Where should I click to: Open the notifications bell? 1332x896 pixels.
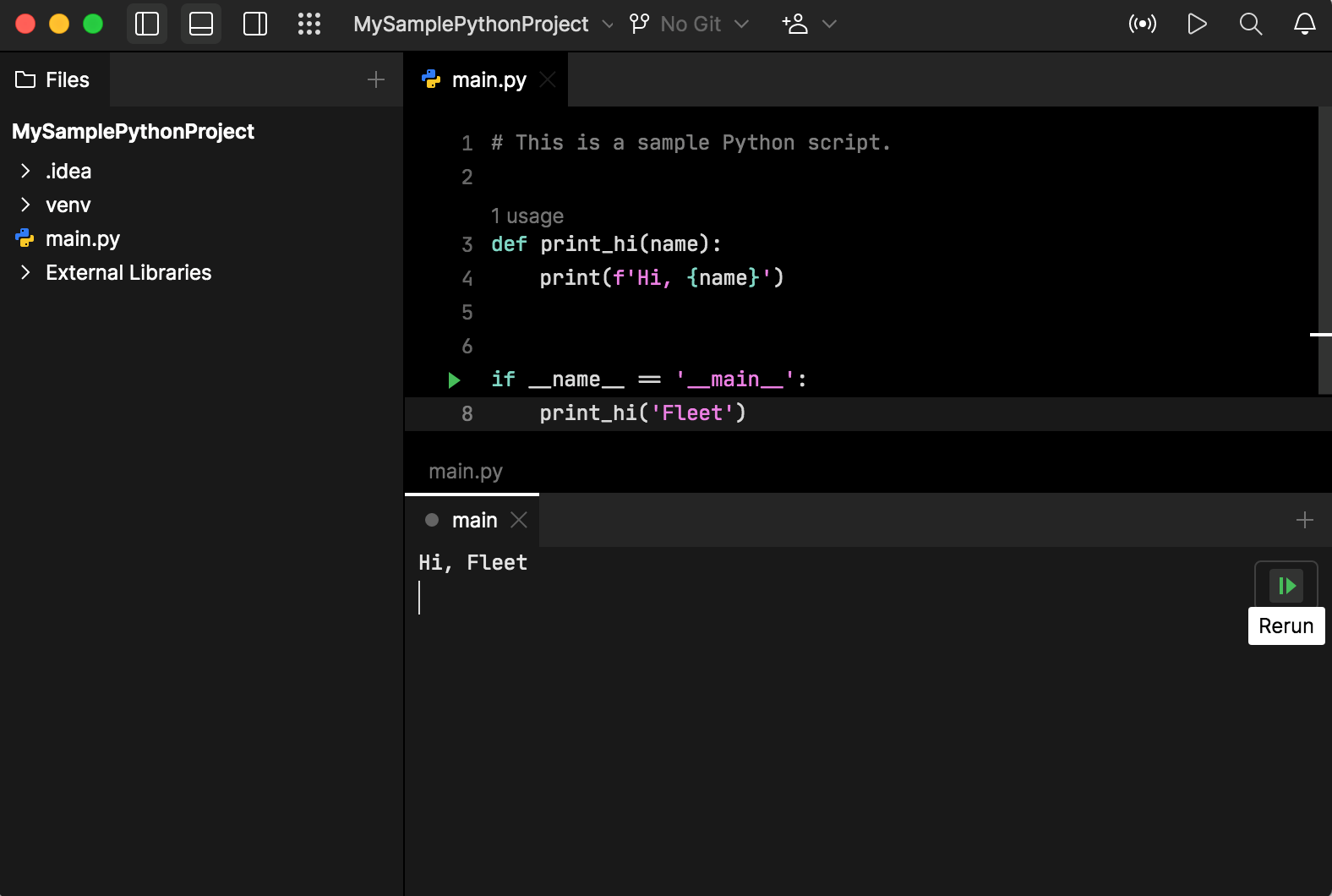[x=1305, y=24]
